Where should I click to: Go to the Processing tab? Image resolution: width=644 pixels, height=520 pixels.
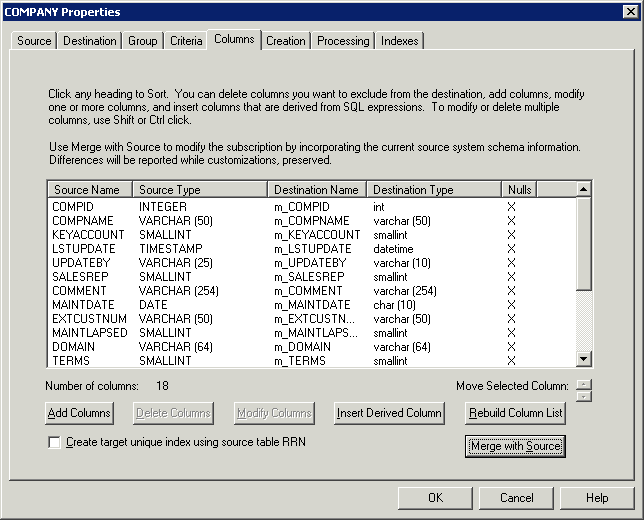coord(343,41)
